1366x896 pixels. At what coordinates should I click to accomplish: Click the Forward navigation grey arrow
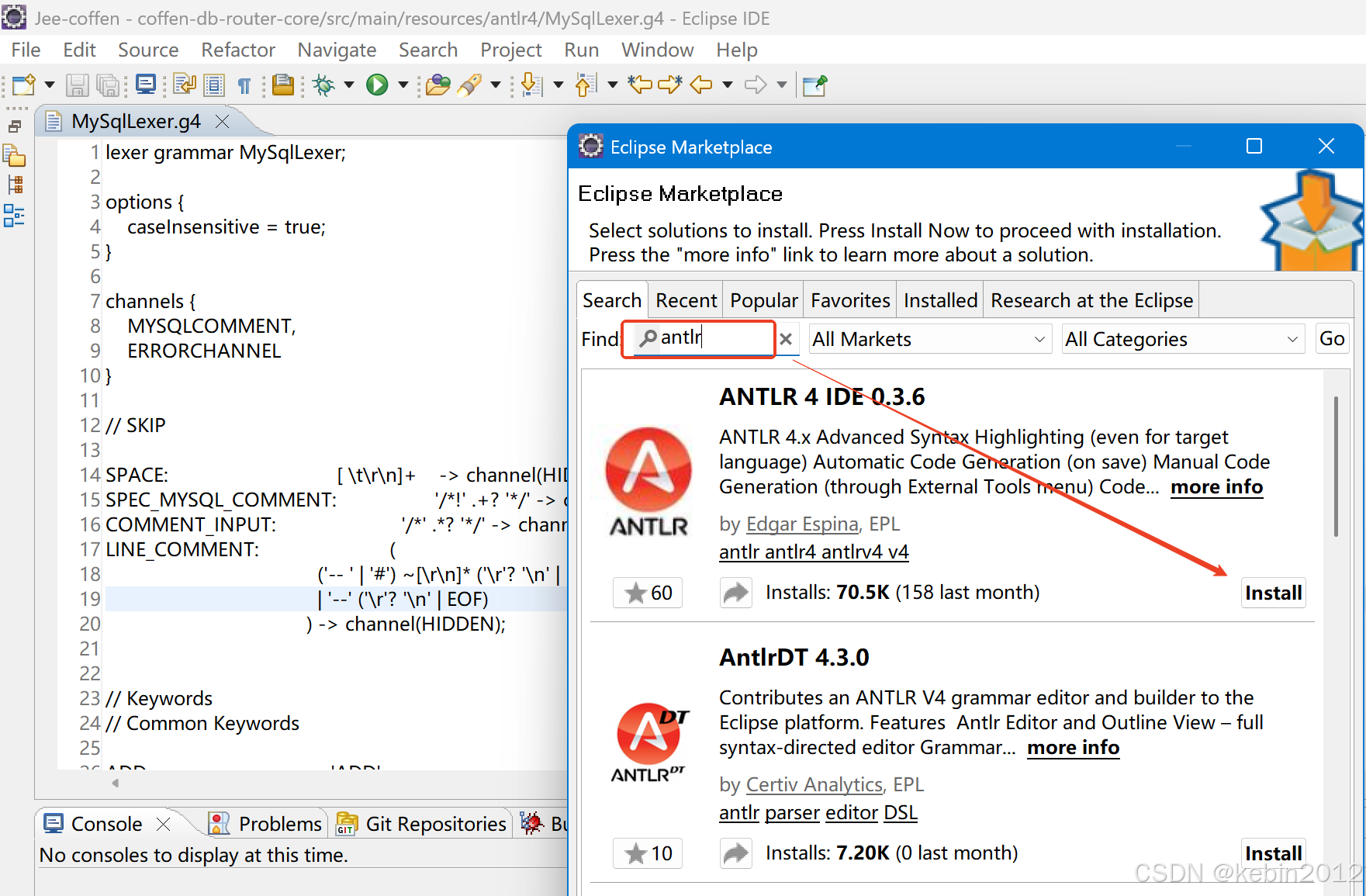coord(756,84)
